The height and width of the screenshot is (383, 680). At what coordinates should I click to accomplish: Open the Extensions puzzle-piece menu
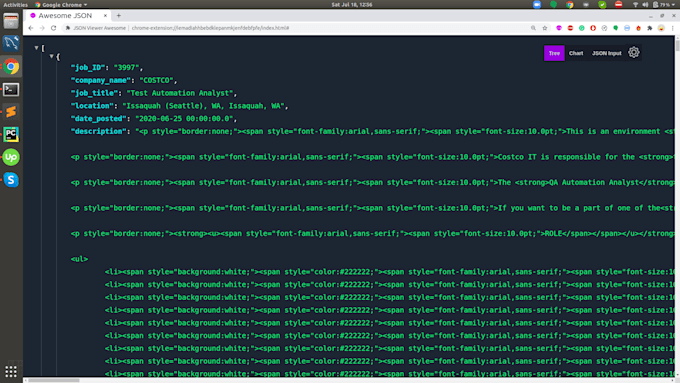[x=650, y=28]
